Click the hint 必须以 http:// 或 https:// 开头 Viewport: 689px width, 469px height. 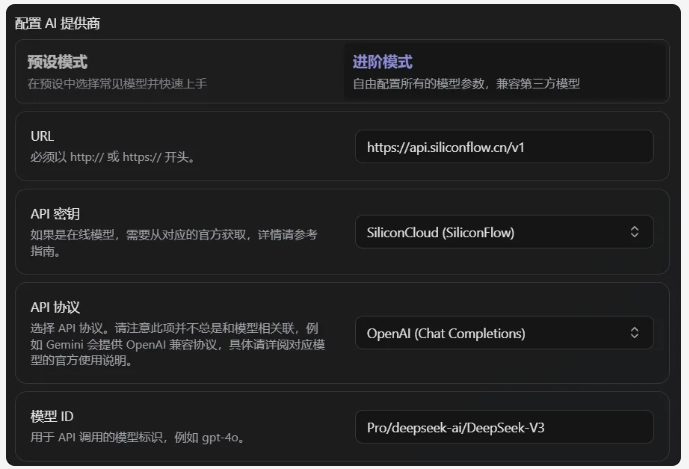pyautogui.click(x=112, y=157)
